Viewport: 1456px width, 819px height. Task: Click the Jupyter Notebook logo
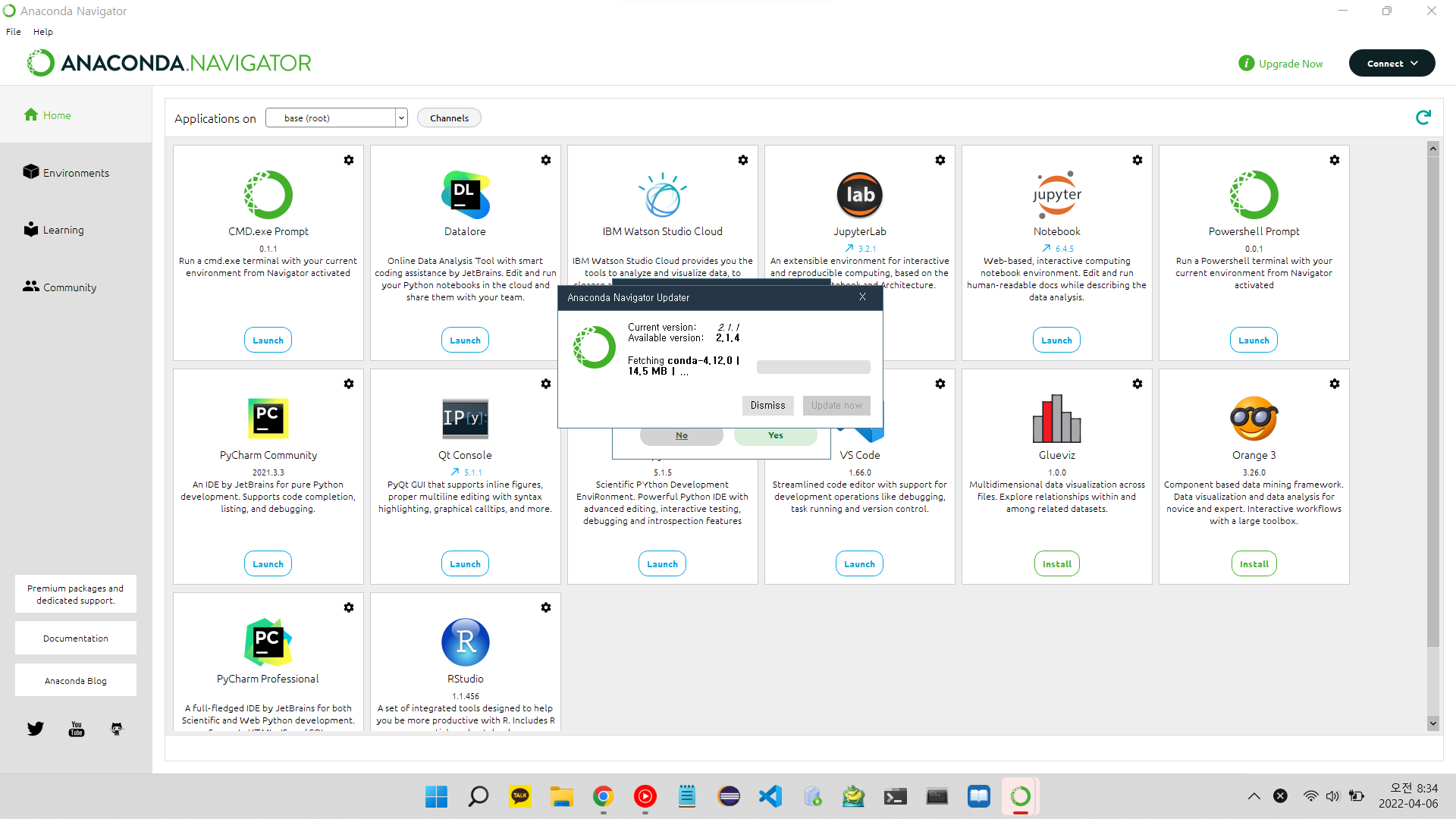coord(1057,195)
